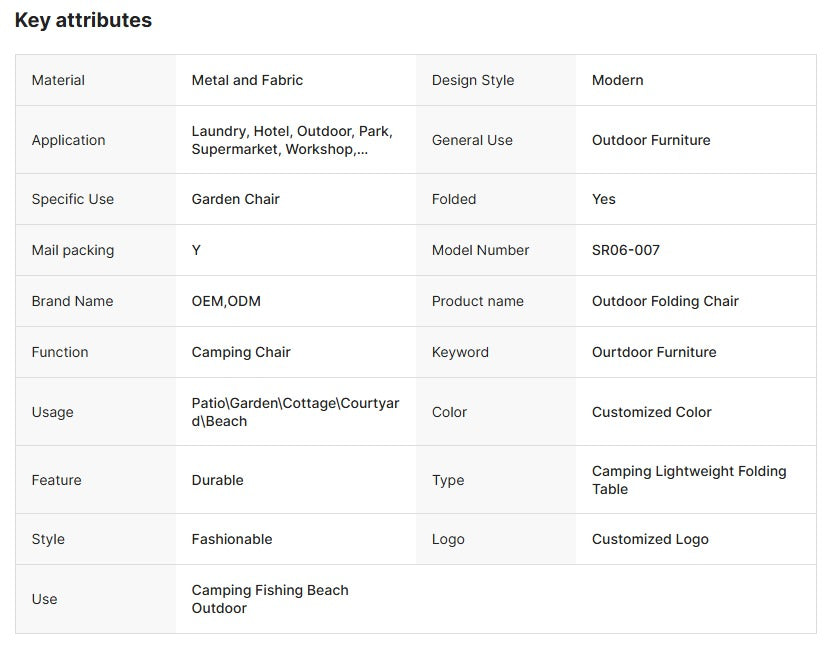Click the Design Style label cell
832x648 pixels.
click(473, 80)
